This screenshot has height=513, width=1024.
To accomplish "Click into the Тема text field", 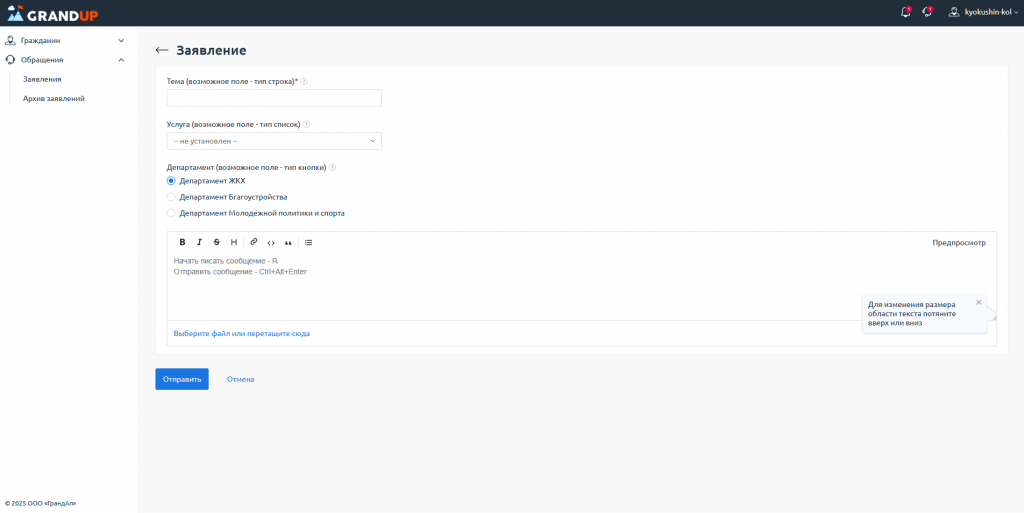I will tap(274, 98).
